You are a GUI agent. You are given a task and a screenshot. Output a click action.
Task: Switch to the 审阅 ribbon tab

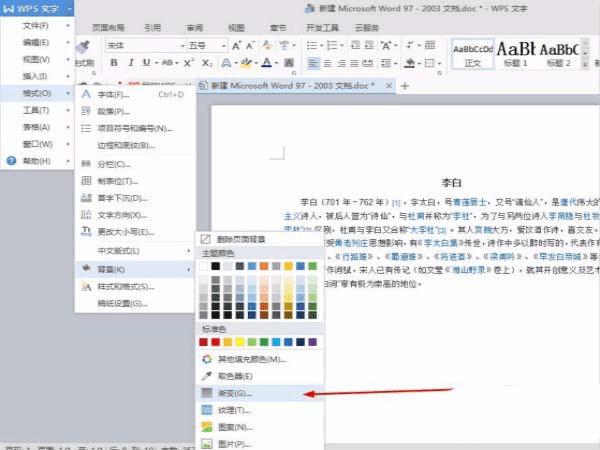click(x=194, y=28)
